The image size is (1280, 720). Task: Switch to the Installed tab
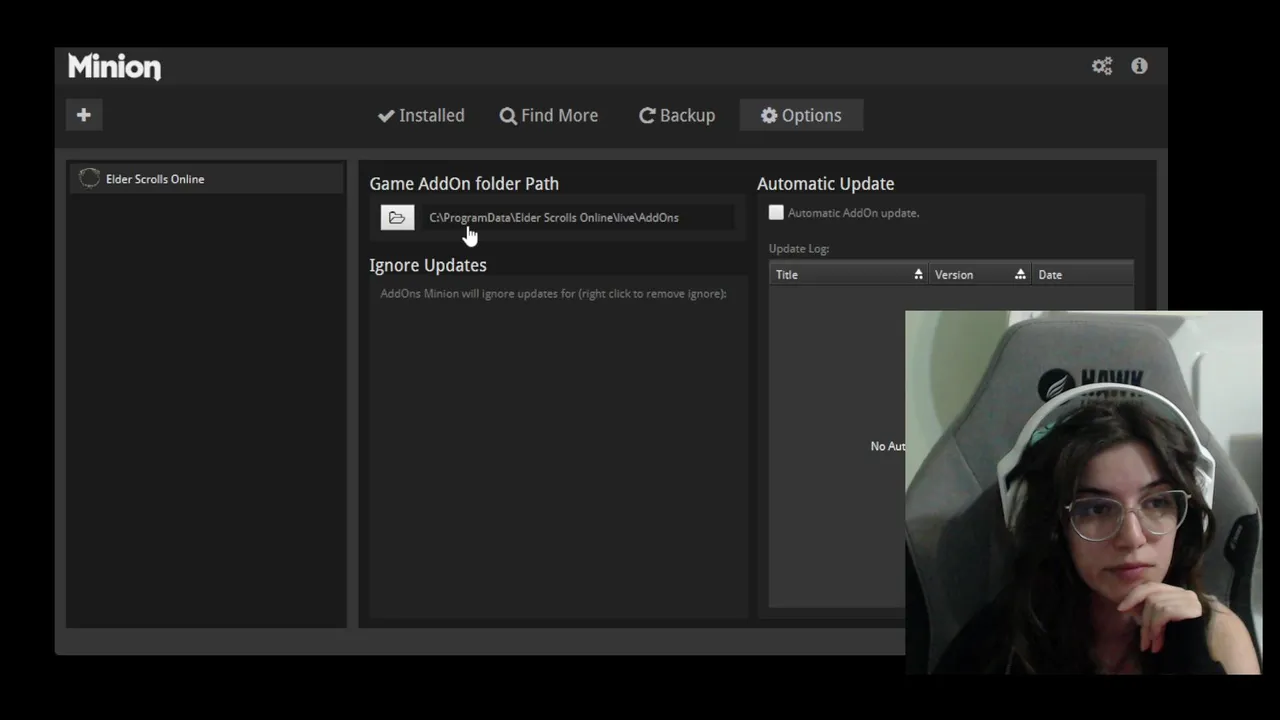click(421, 115)
